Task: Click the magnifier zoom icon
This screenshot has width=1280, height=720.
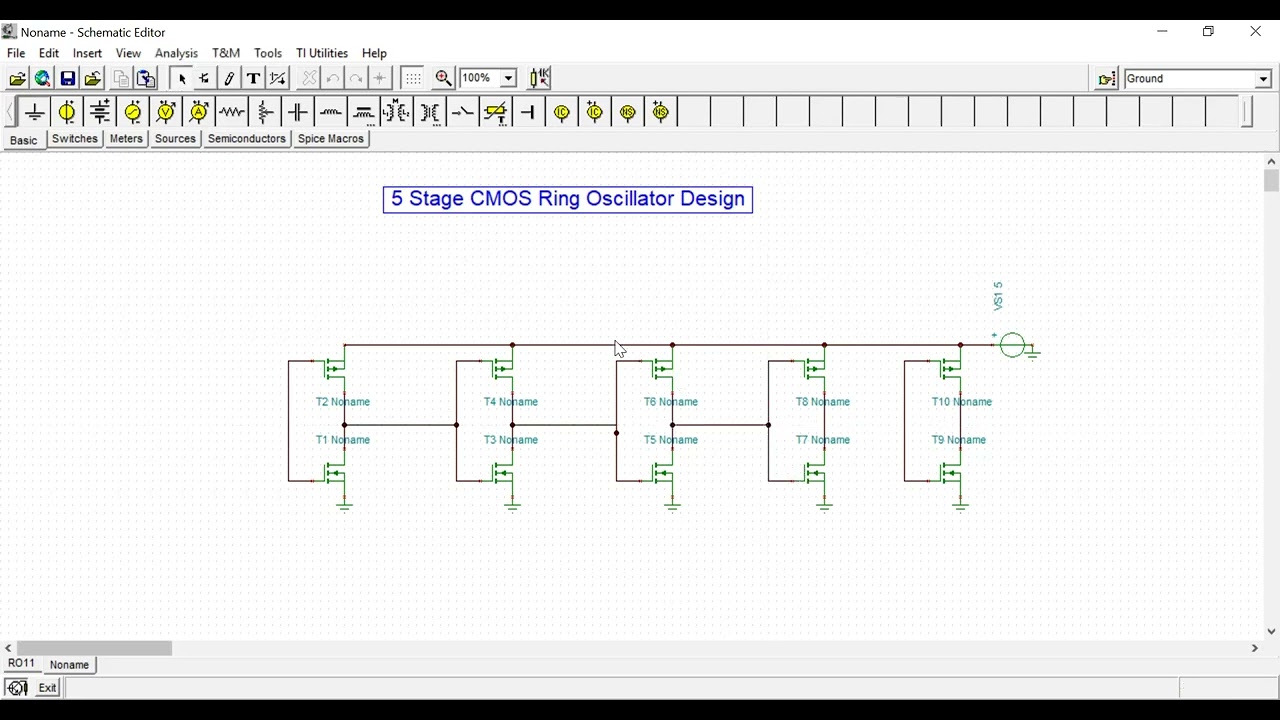Action: pos(444,79)
